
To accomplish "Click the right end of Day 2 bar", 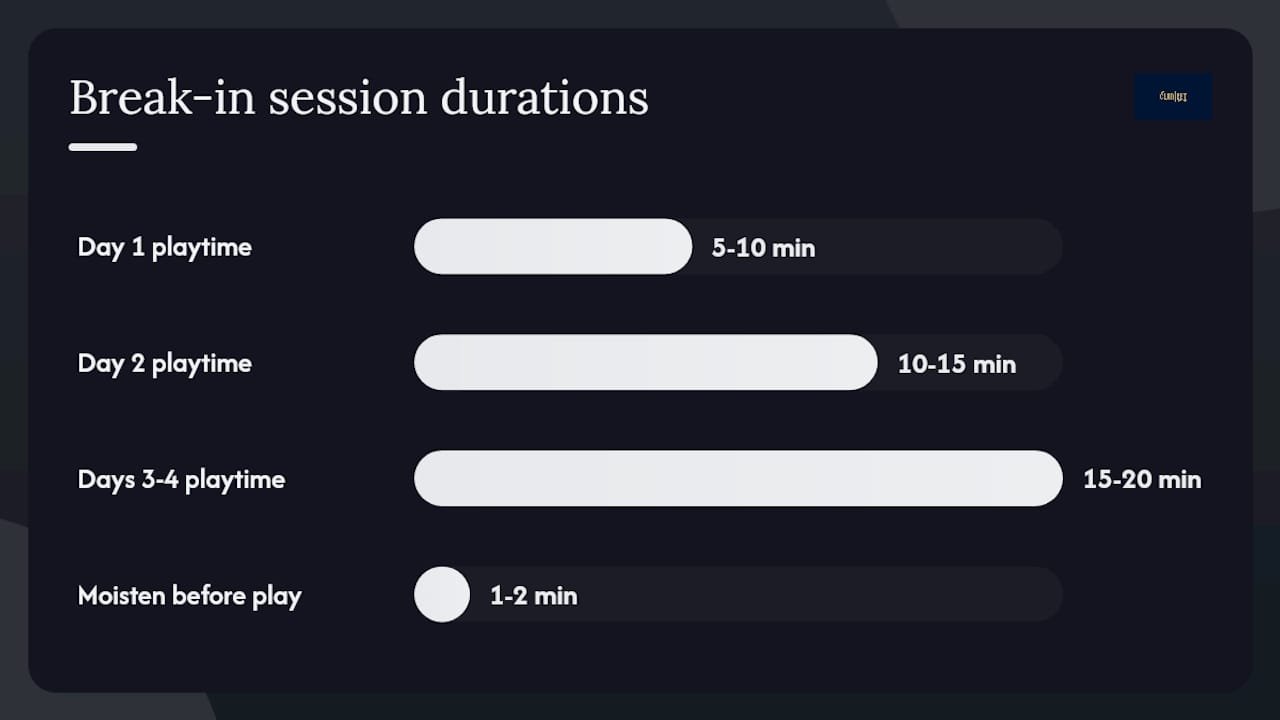I will point(864,362).
